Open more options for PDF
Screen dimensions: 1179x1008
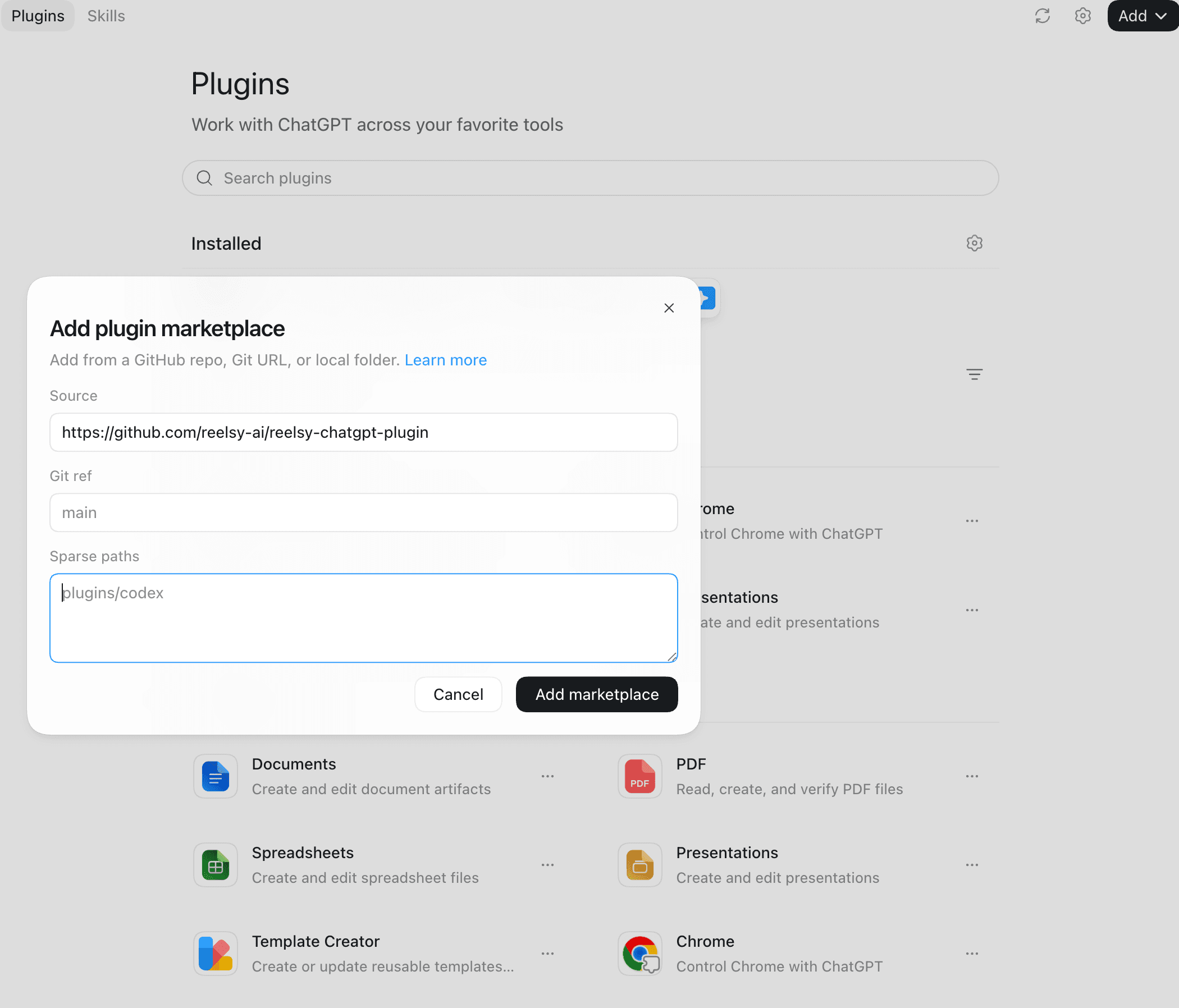(x=972, y=776)
